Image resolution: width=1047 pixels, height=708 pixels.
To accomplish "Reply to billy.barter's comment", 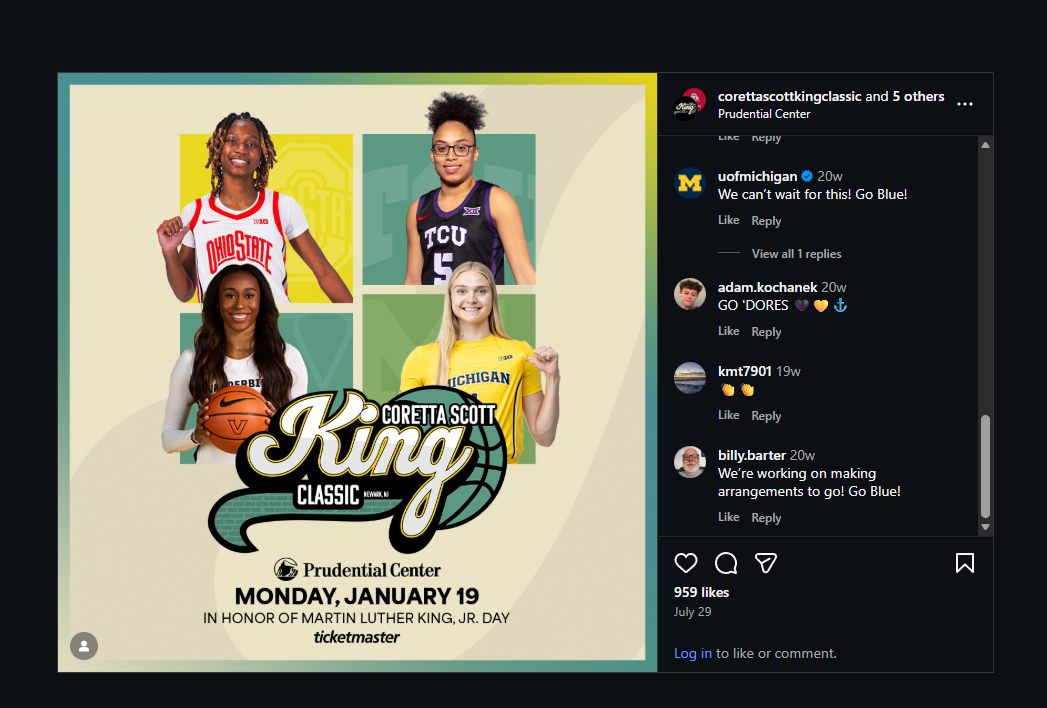I will (x=766, y=518).
